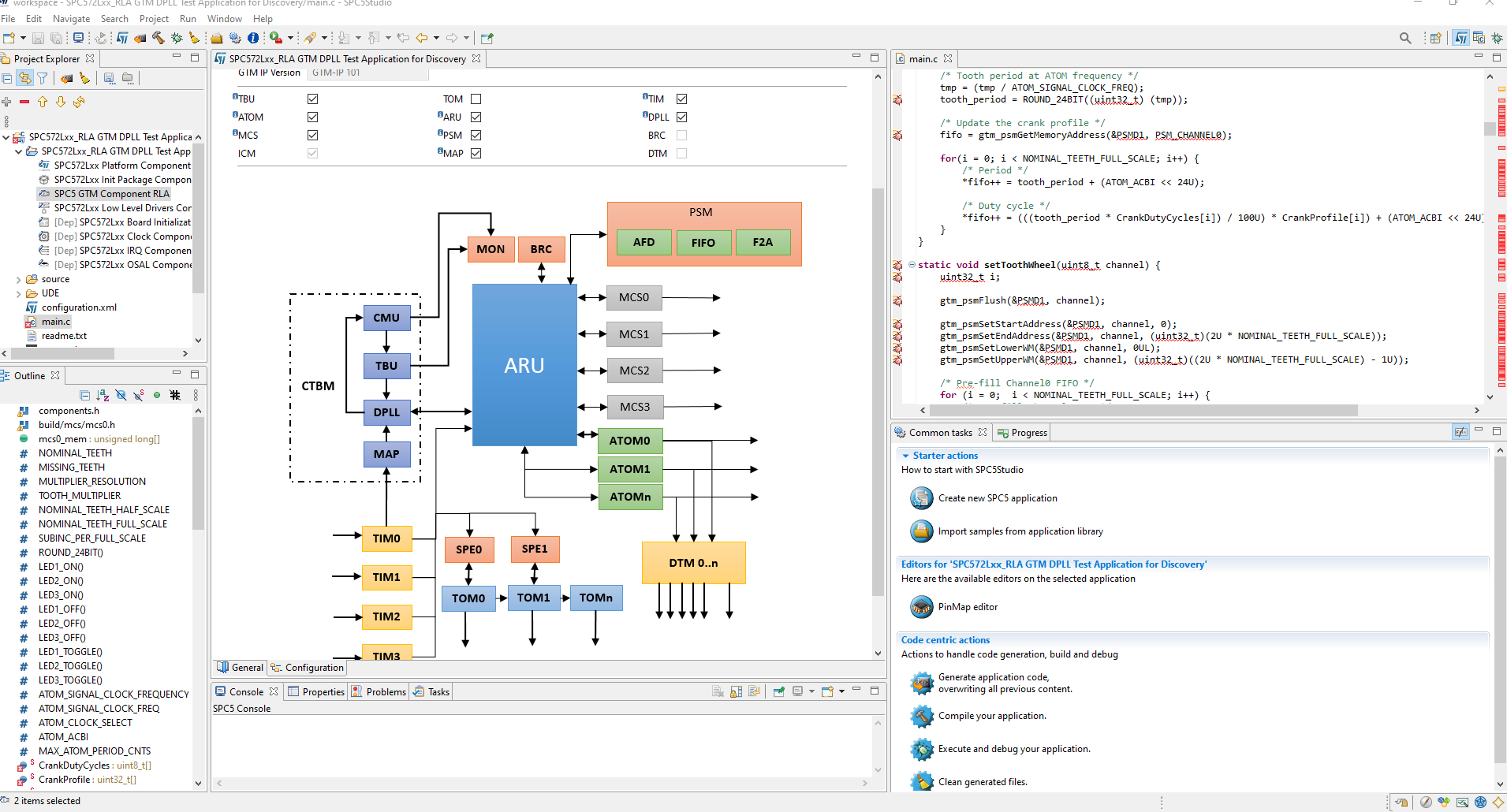Screen dimensions: 1507x812
Task: Pin the SPC5 Console output
Action: click(x=778, y=691)
